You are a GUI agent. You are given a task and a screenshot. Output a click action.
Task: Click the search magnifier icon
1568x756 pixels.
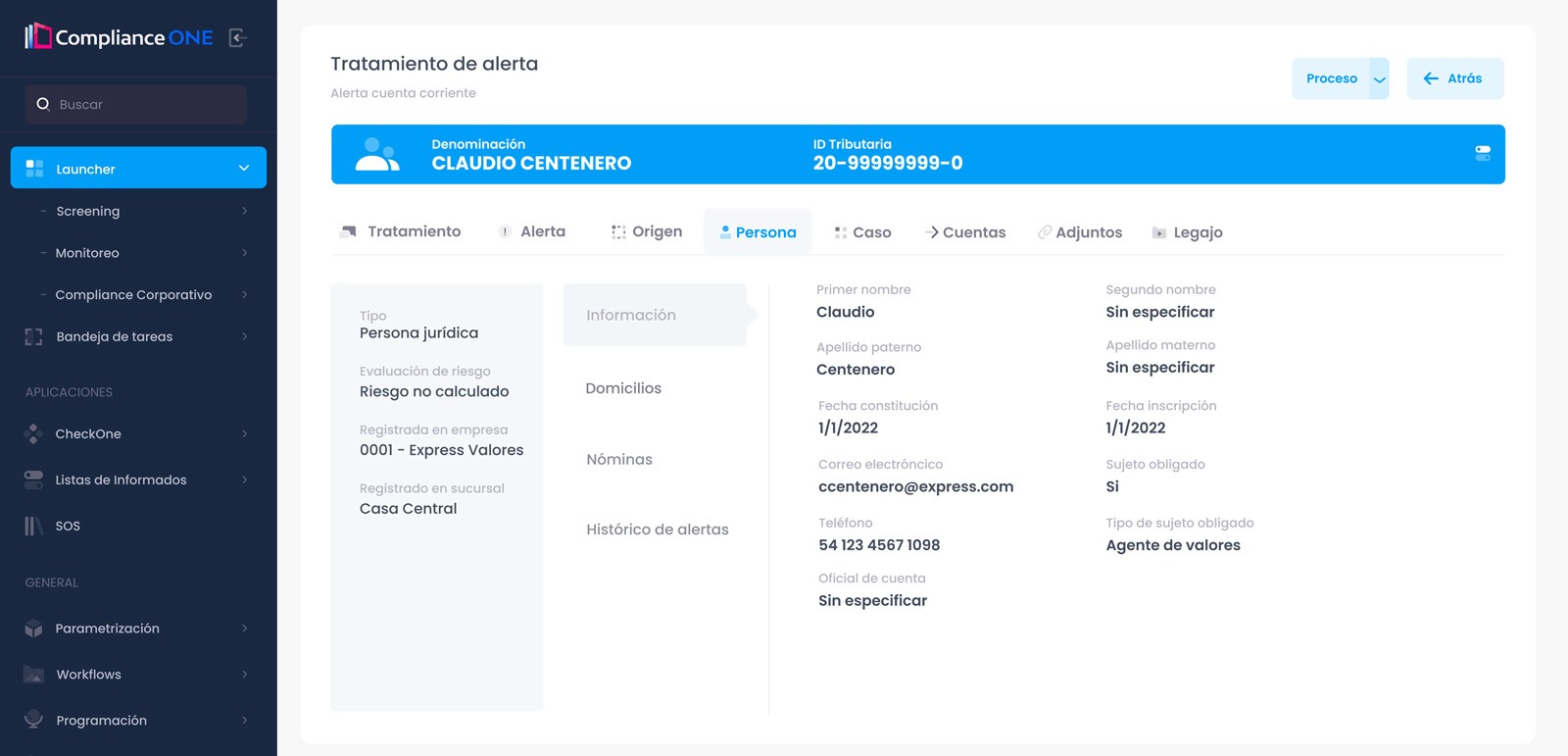tap(43, 104)
